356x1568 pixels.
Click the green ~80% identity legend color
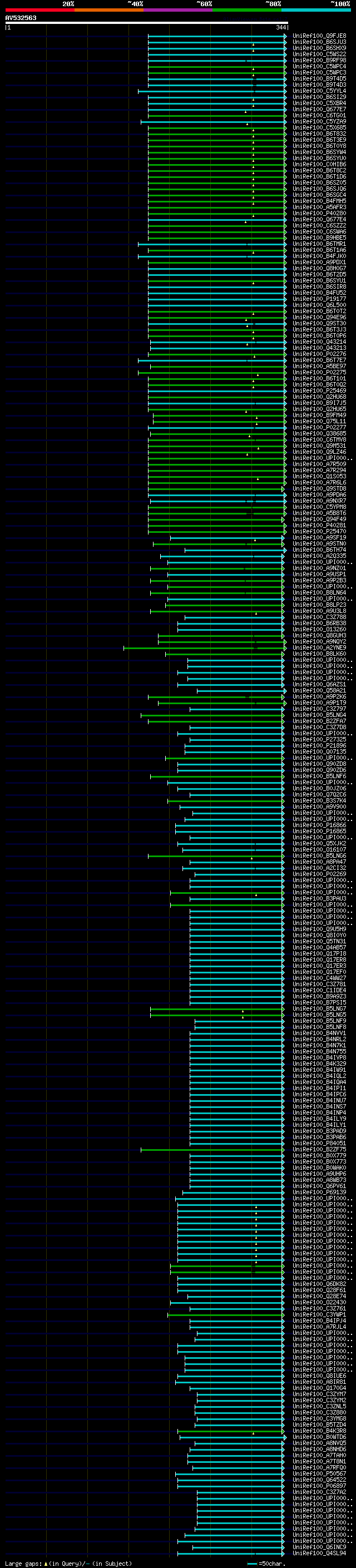pos(247,10)
